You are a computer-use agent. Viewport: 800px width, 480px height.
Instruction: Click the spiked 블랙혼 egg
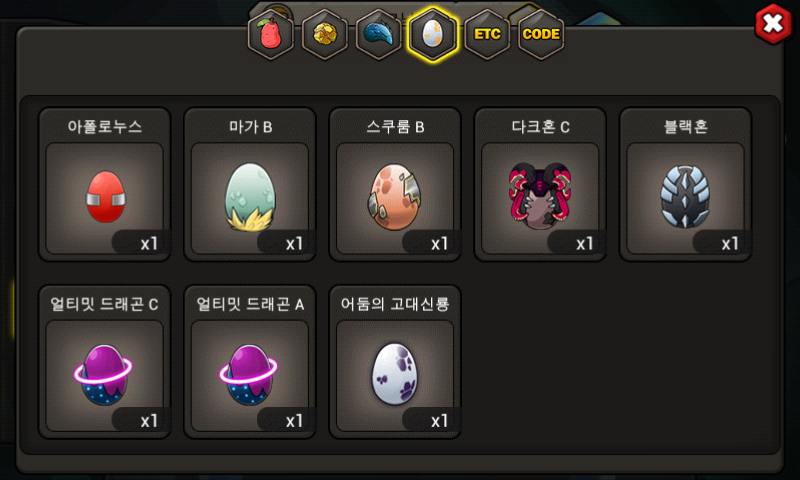(685, 198)
